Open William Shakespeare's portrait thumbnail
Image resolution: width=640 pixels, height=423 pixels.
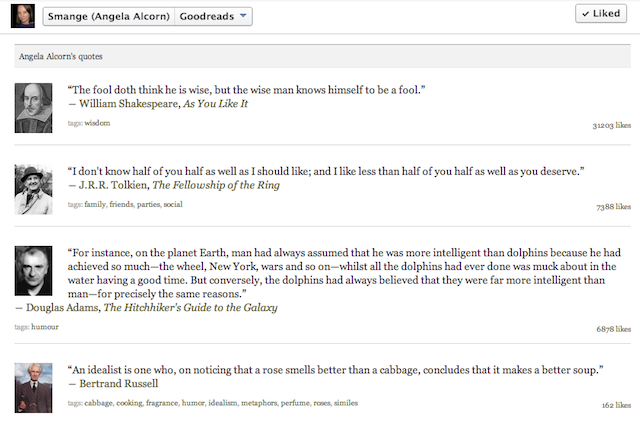click(33, 108)
